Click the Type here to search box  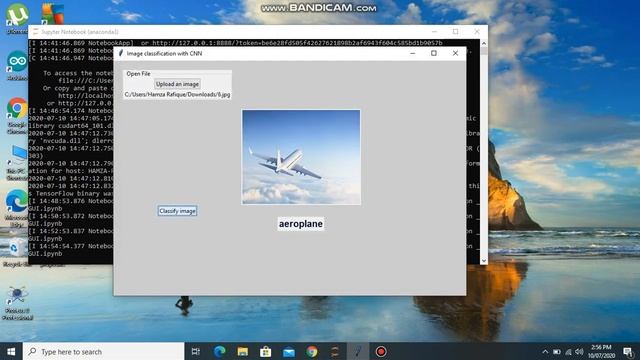coord(104,351)
